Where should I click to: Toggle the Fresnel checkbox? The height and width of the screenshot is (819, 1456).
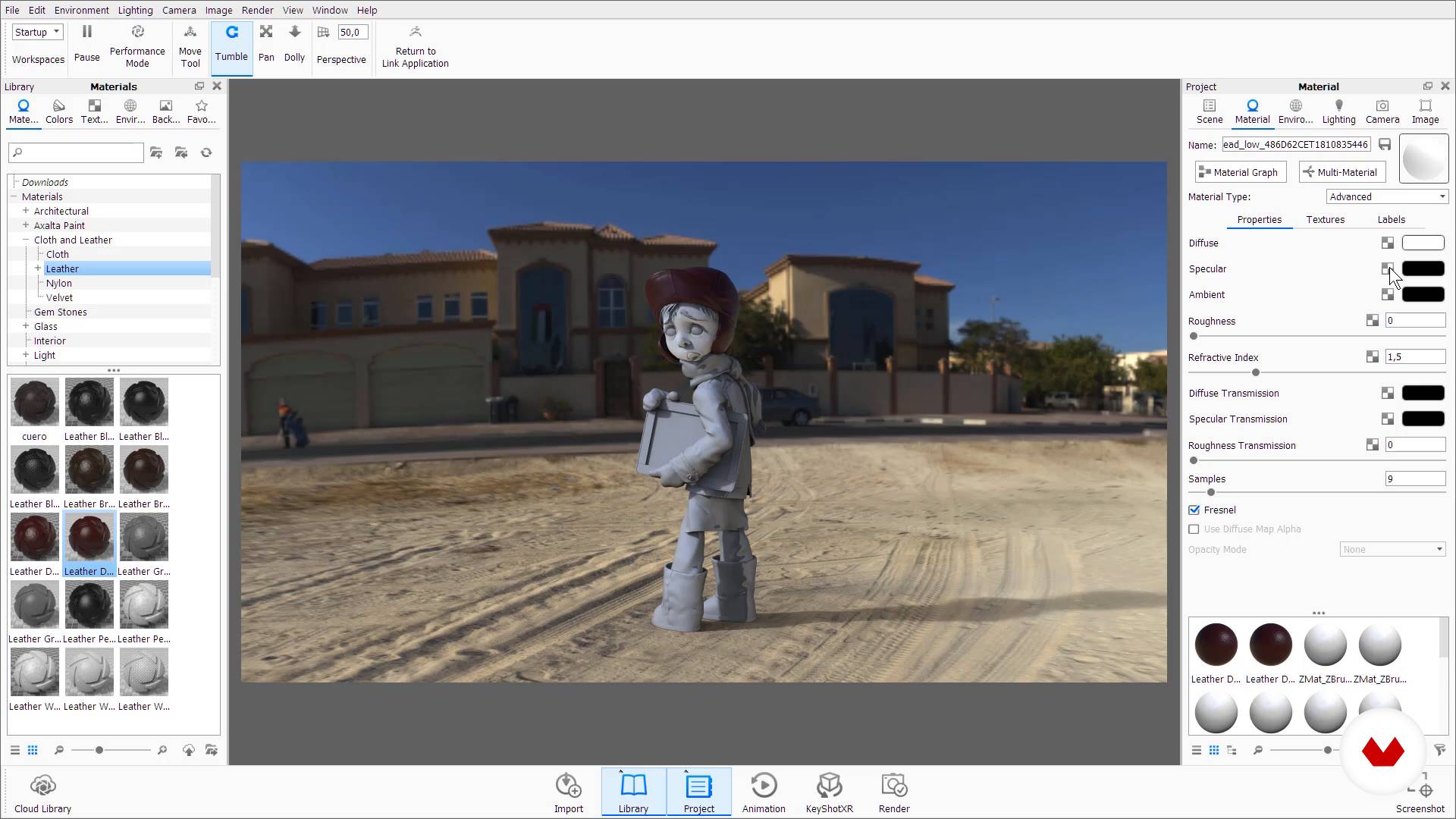1194,510
